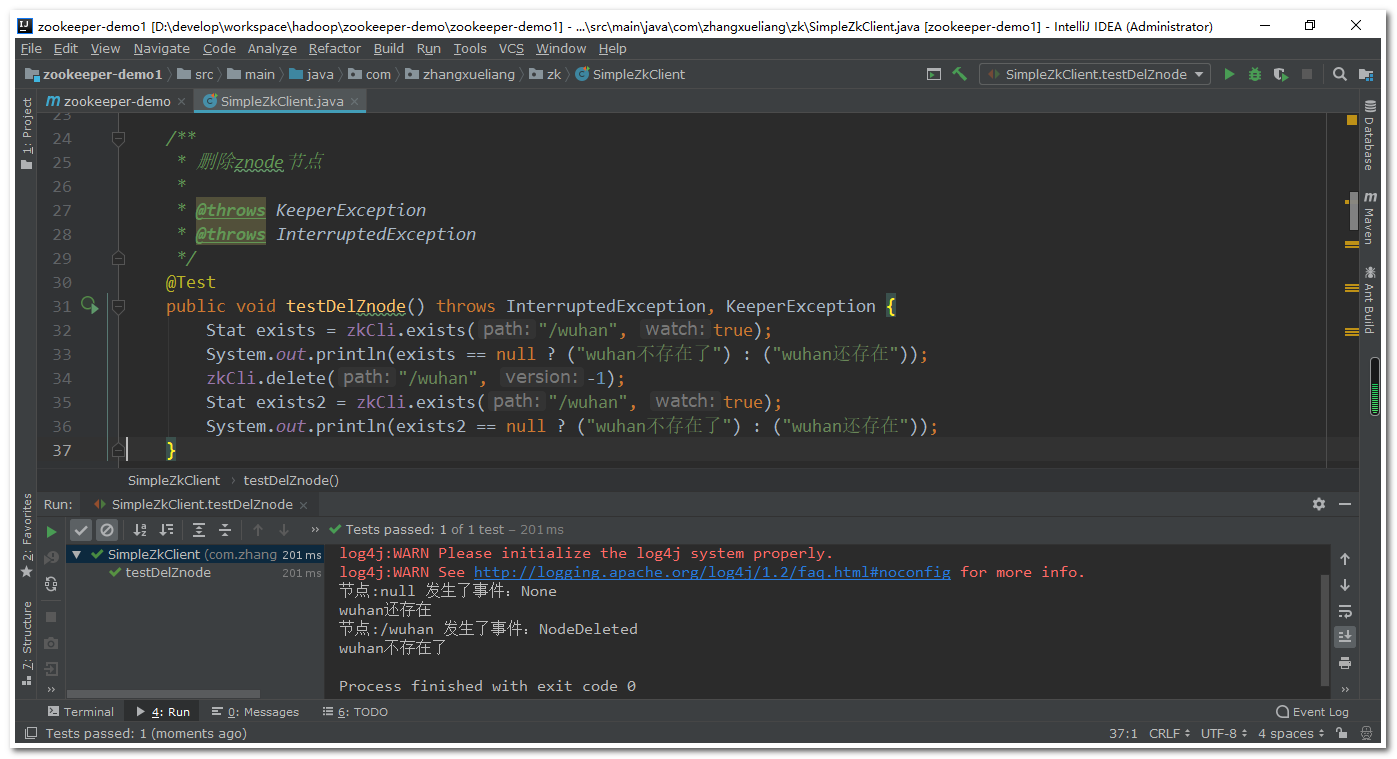Run with Coverage shield icon
Image resolution: width=1397 pixels, height=759 pixels.
[x=1280, y=74]
